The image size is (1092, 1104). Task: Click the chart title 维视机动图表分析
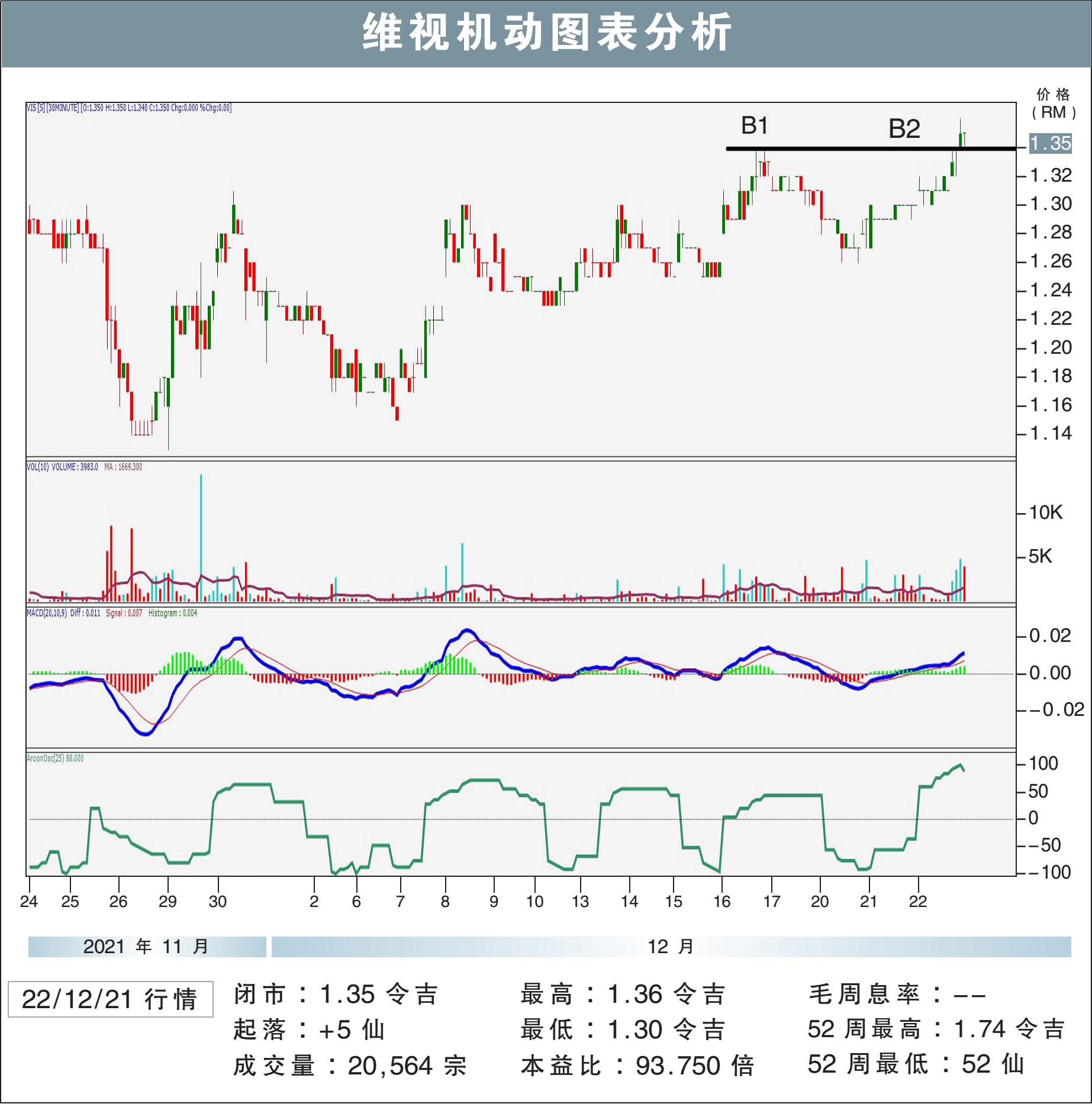pyautogui.click(x=547, y=33)
